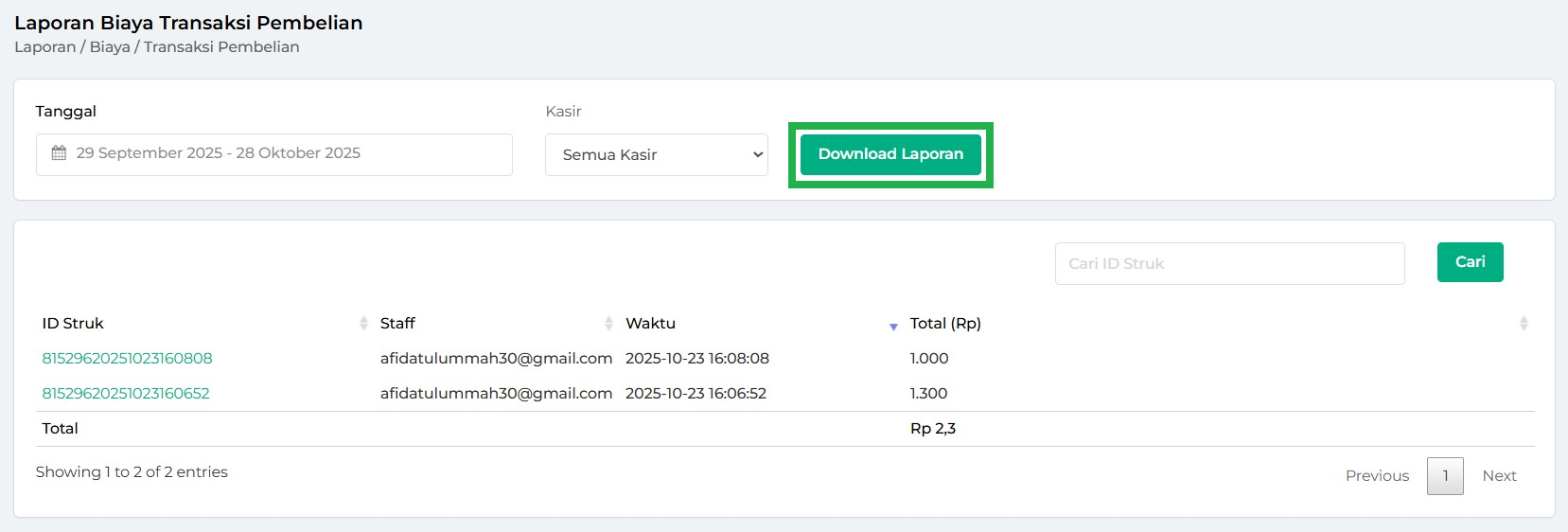Click sort arrows icon for Staff column
The height and width of the screenshot is (532, 1568).
(608, 324)
